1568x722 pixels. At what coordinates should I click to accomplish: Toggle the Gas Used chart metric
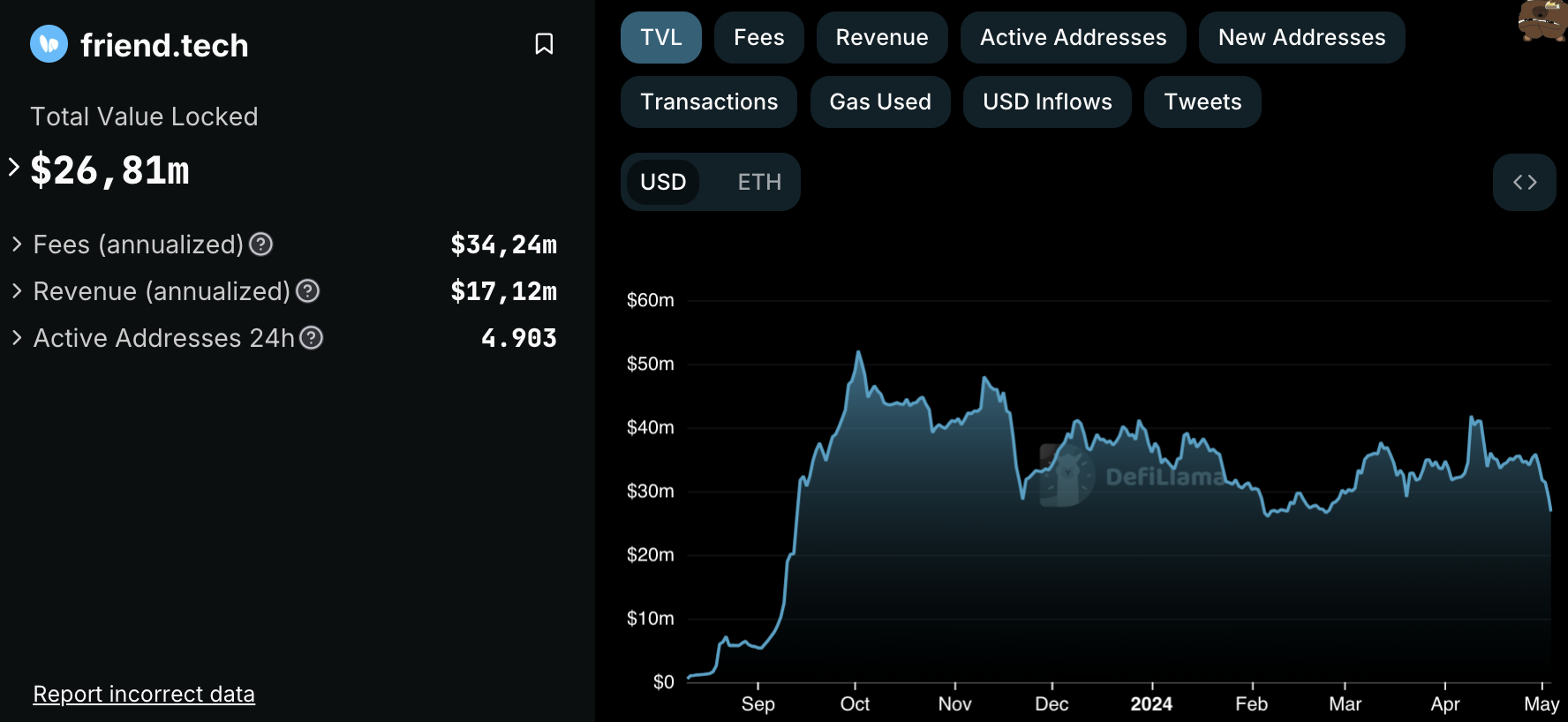pos(880,102)
